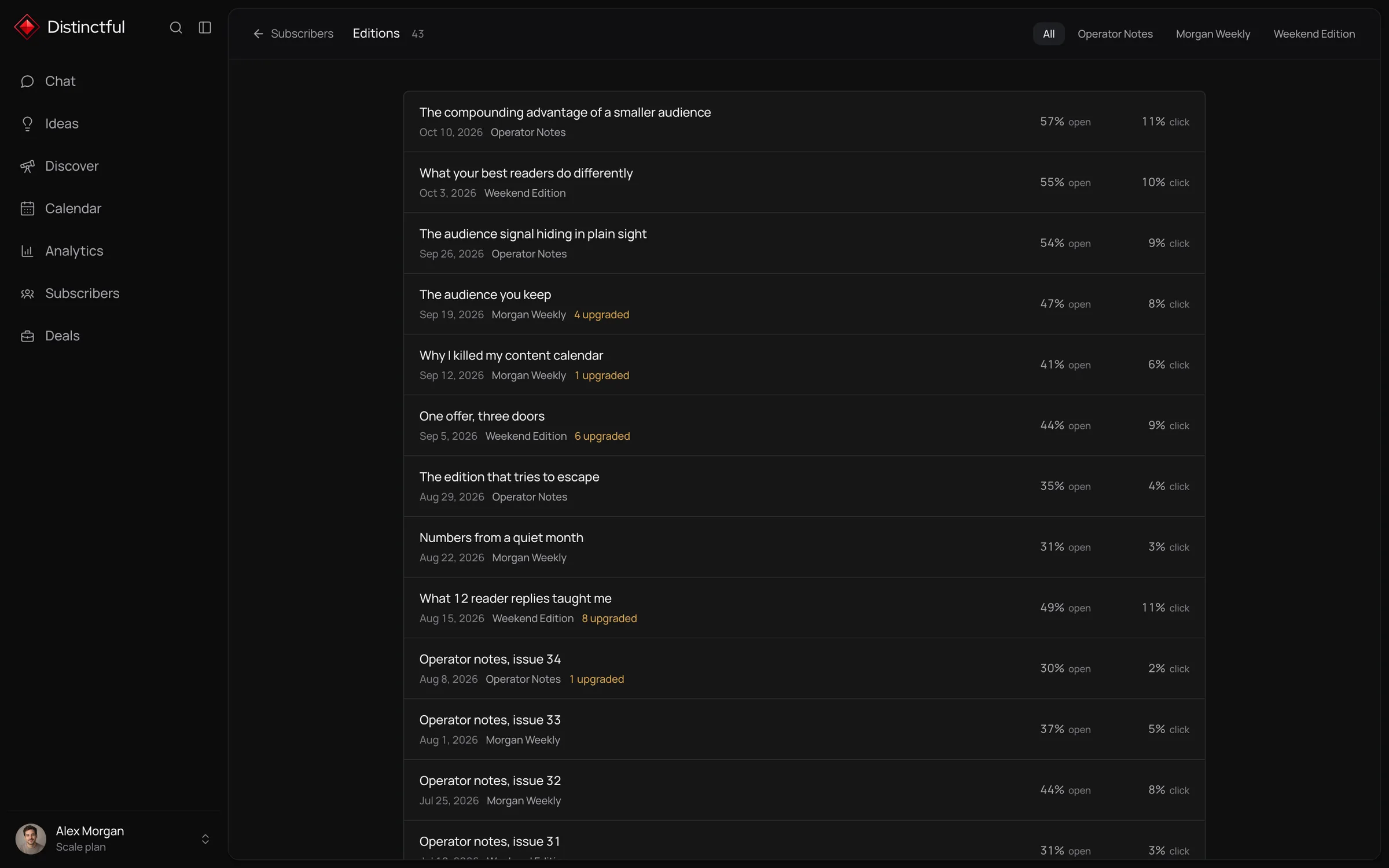Screen dimensions: 1389x868
Task: Click the Ideas lightbulb icon
Action: pyautogui.click(x=27, y=124)
